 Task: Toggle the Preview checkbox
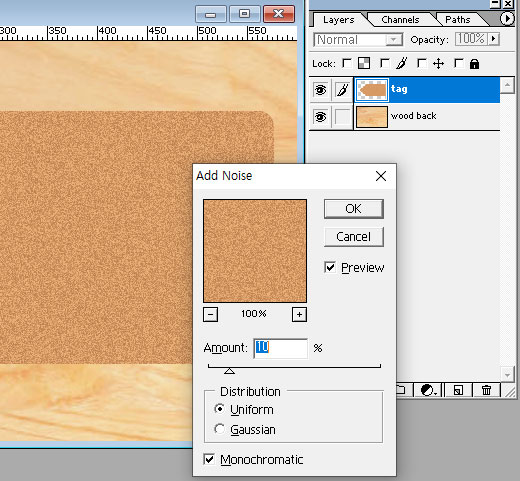330,267
